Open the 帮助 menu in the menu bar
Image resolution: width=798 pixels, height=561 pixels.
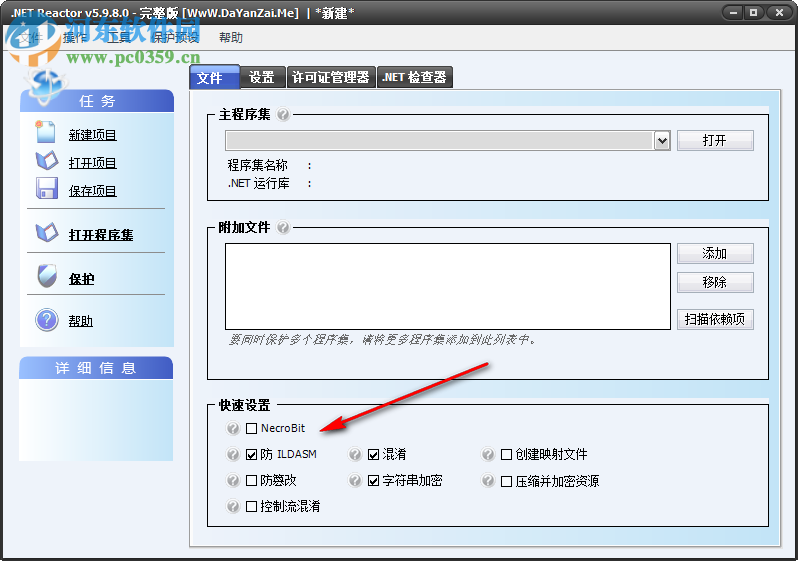pos(231,37)
